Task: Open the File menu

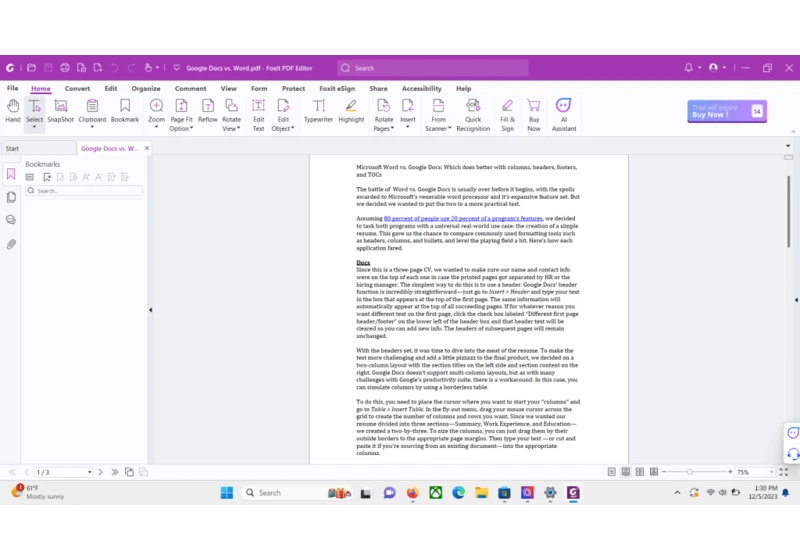Action: coord(13,88)
